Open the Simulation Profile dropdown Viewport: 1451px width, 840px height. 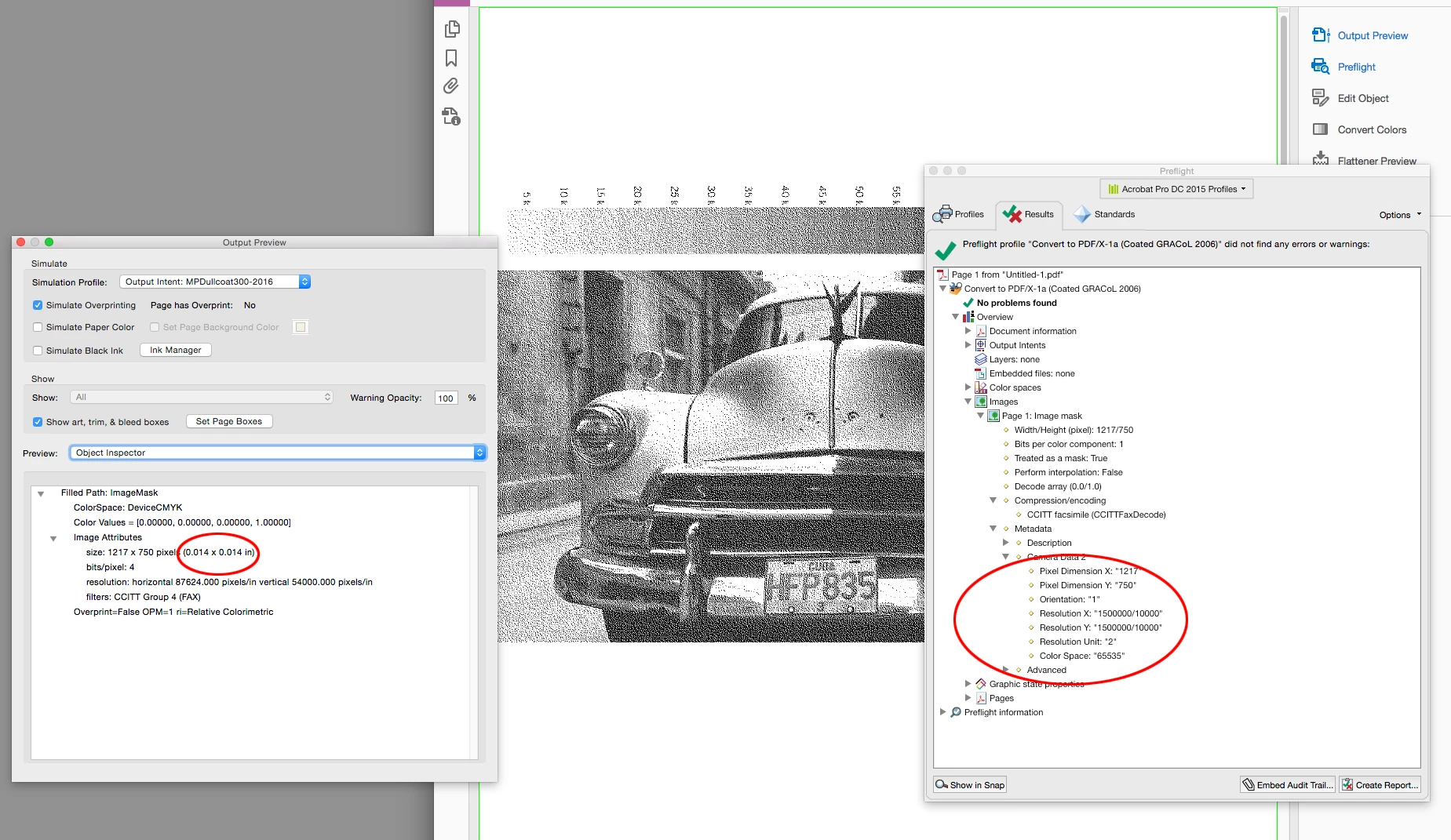pyautogui.click(x=215, y=282)
